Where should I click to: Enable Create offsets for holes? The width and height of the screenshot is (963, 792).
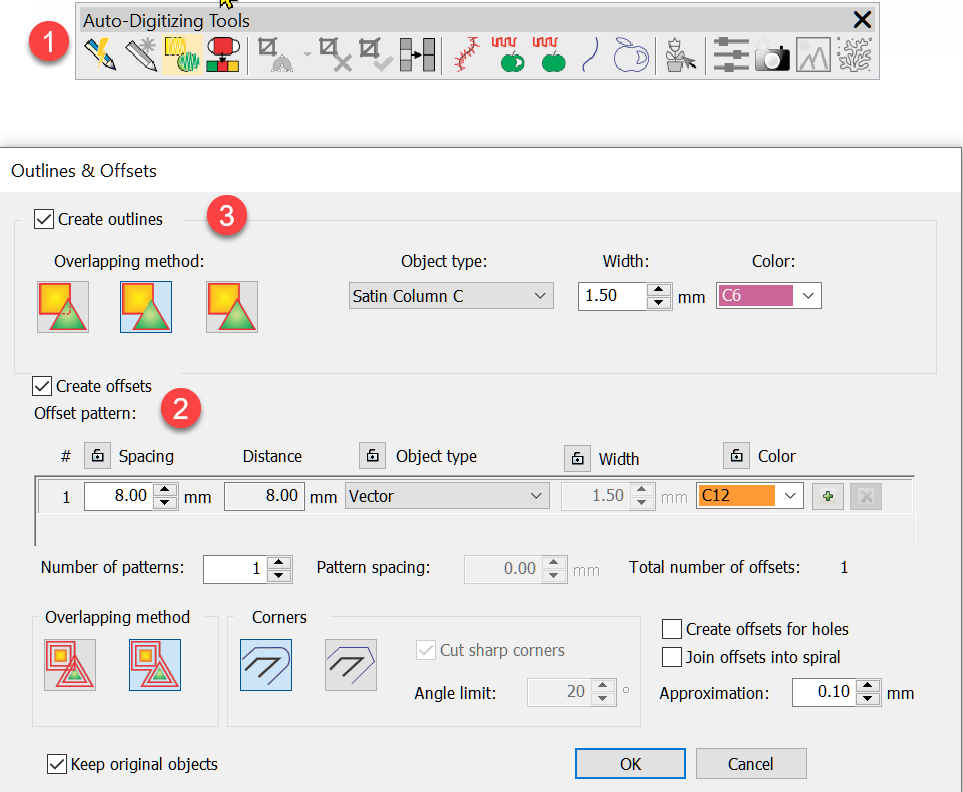(x=672, y=629)
